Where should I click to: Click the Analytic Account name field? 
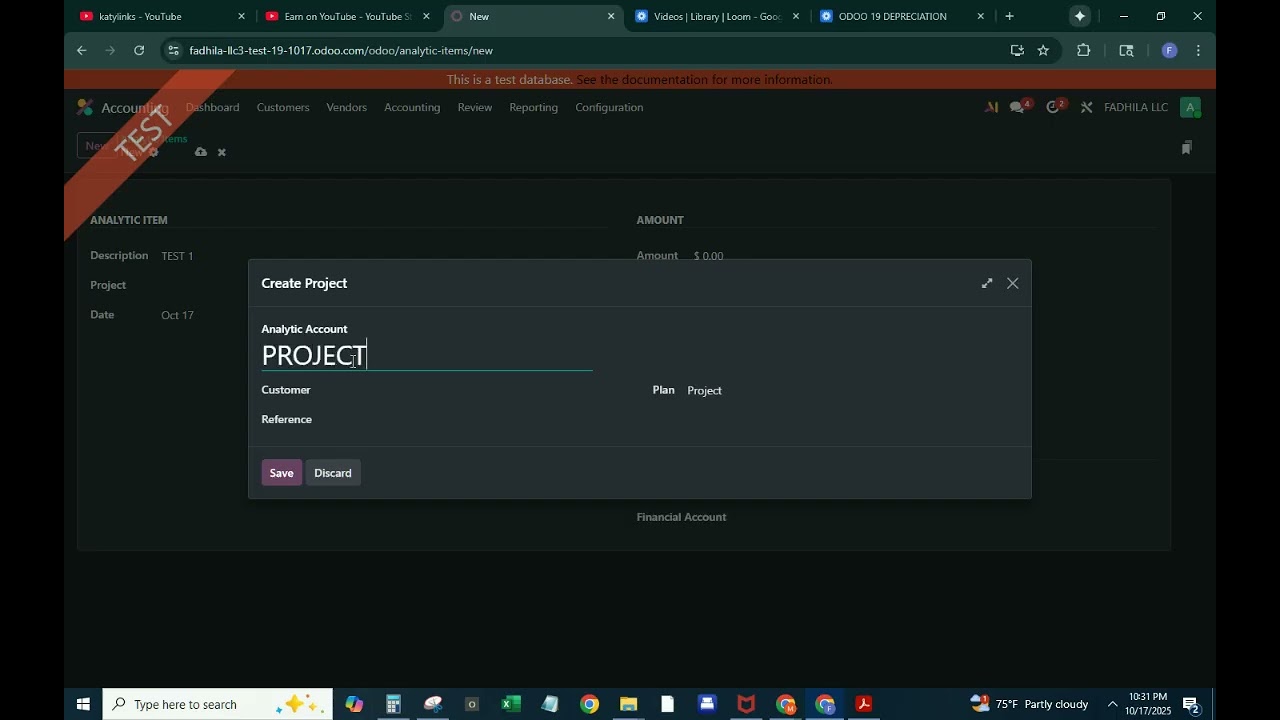point(427,356)
